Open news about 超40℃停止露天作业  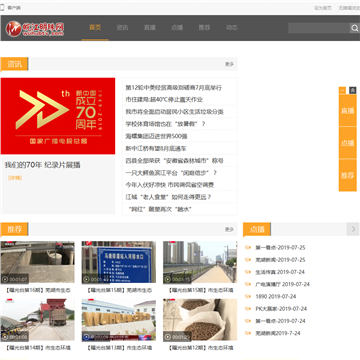pos(164,100)
